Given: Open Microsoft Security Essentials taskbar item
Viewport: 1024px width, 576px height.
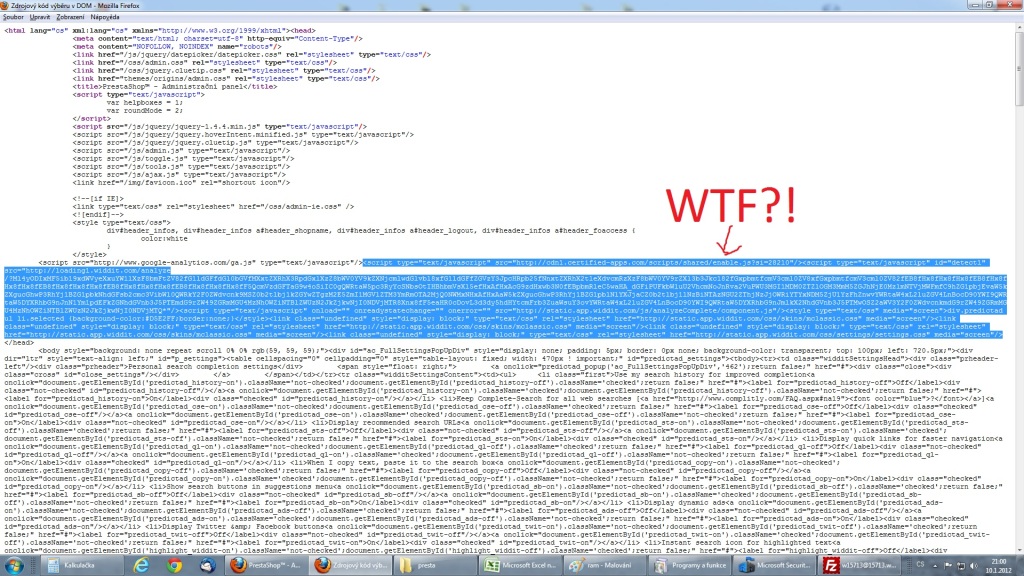Looking at the screenshot, I should pyautogui.click(x=775, y=566).
